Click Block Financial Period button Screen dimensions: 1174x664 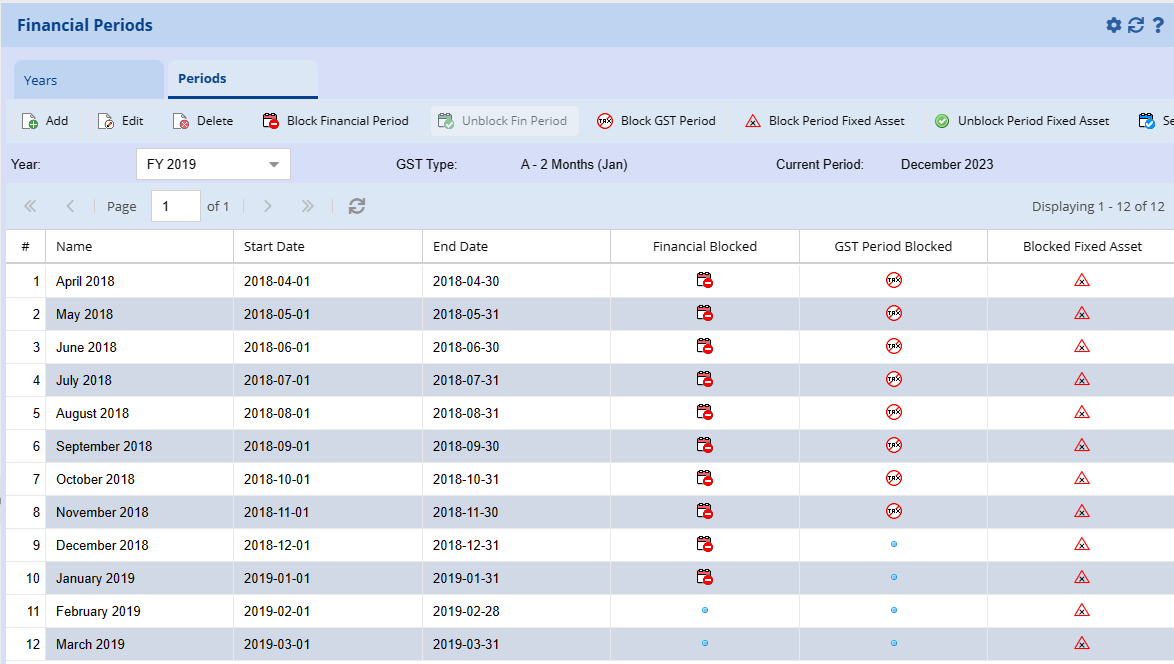[x=335, y=121]
